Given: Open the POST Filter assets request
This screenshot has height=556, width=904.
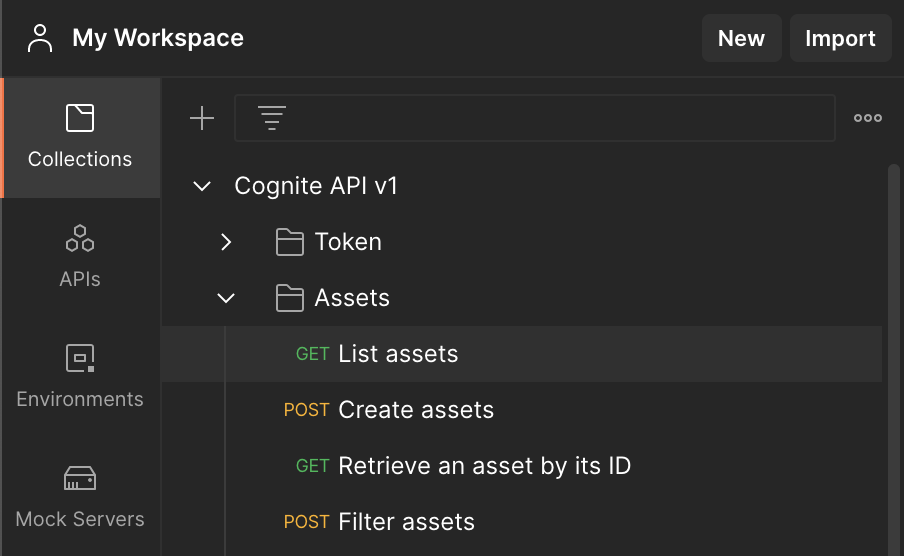Looking at the screenshot, I should [x=522, y=521].
